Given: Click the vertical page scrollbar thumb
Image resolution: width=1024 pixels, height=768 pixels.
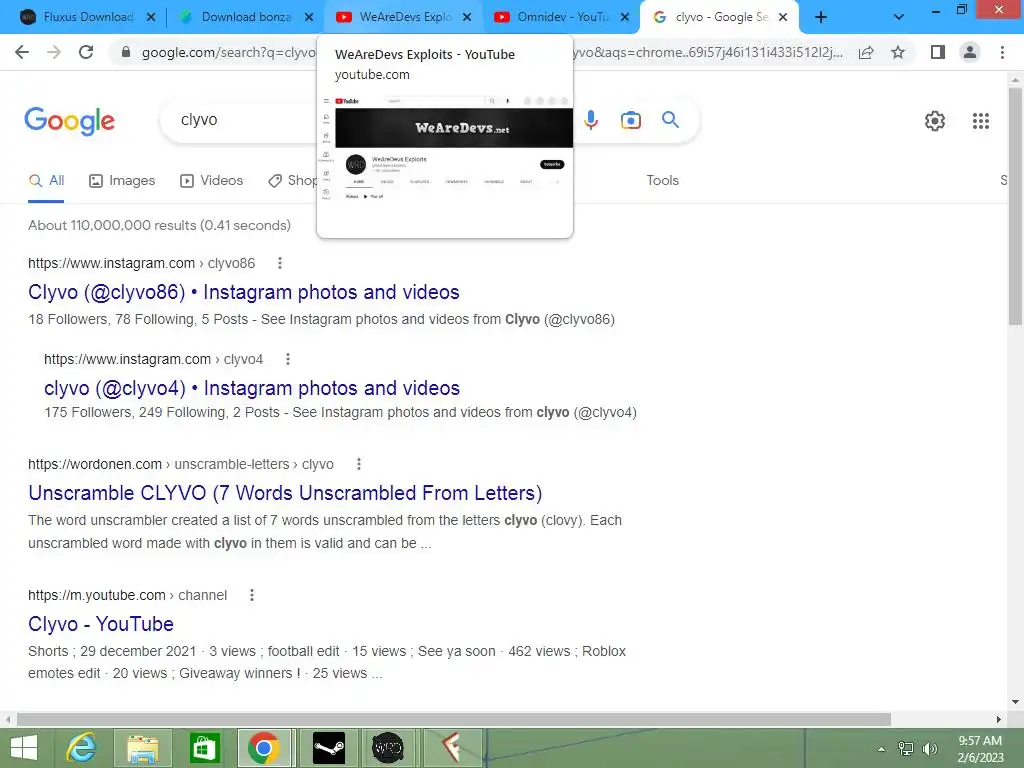Looking at the screenshot, I should (1015, 206).
